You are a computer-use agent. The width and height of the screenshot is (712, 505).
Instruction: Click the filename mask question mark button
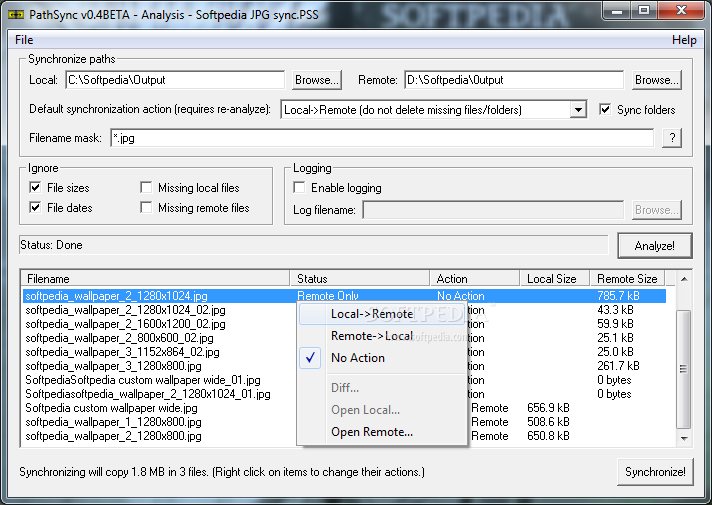[x=672, y=138]
